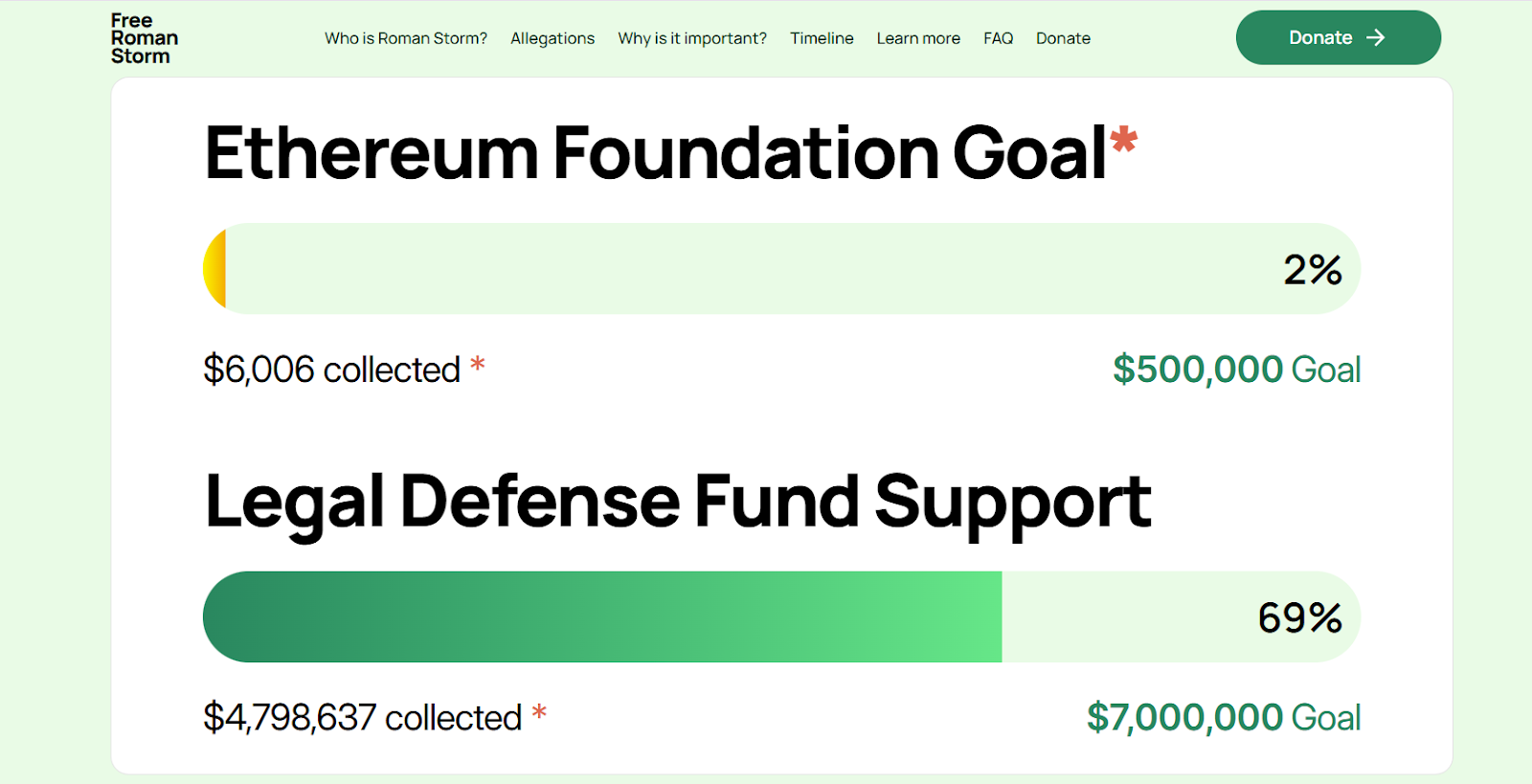1532x784 pixels.
Task: Click the Free Roman Storm logo
Action: (x=145, y=38)
